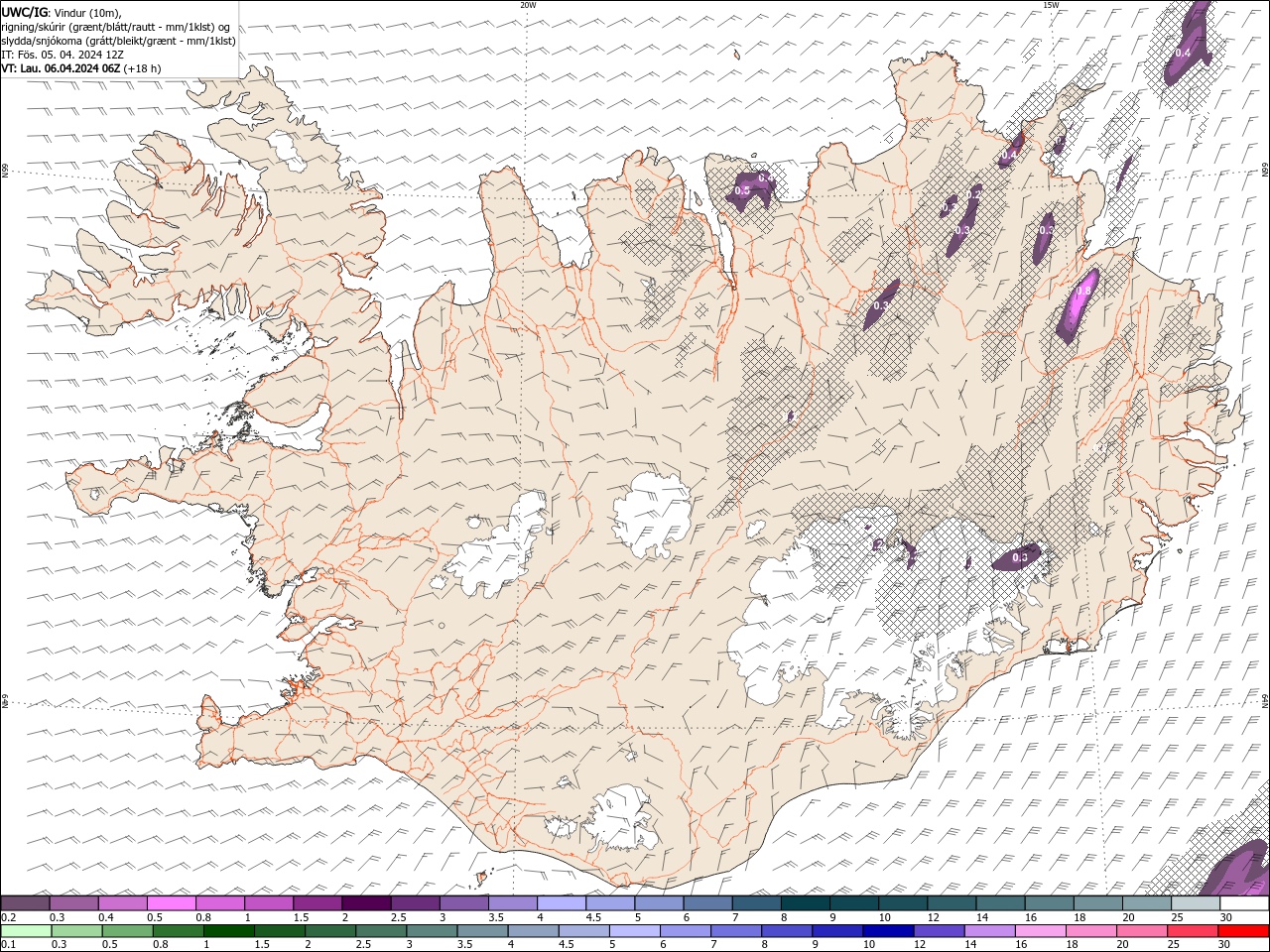Click the 30 value label in lower legend
The image size is (1270, 952).
1224,944
